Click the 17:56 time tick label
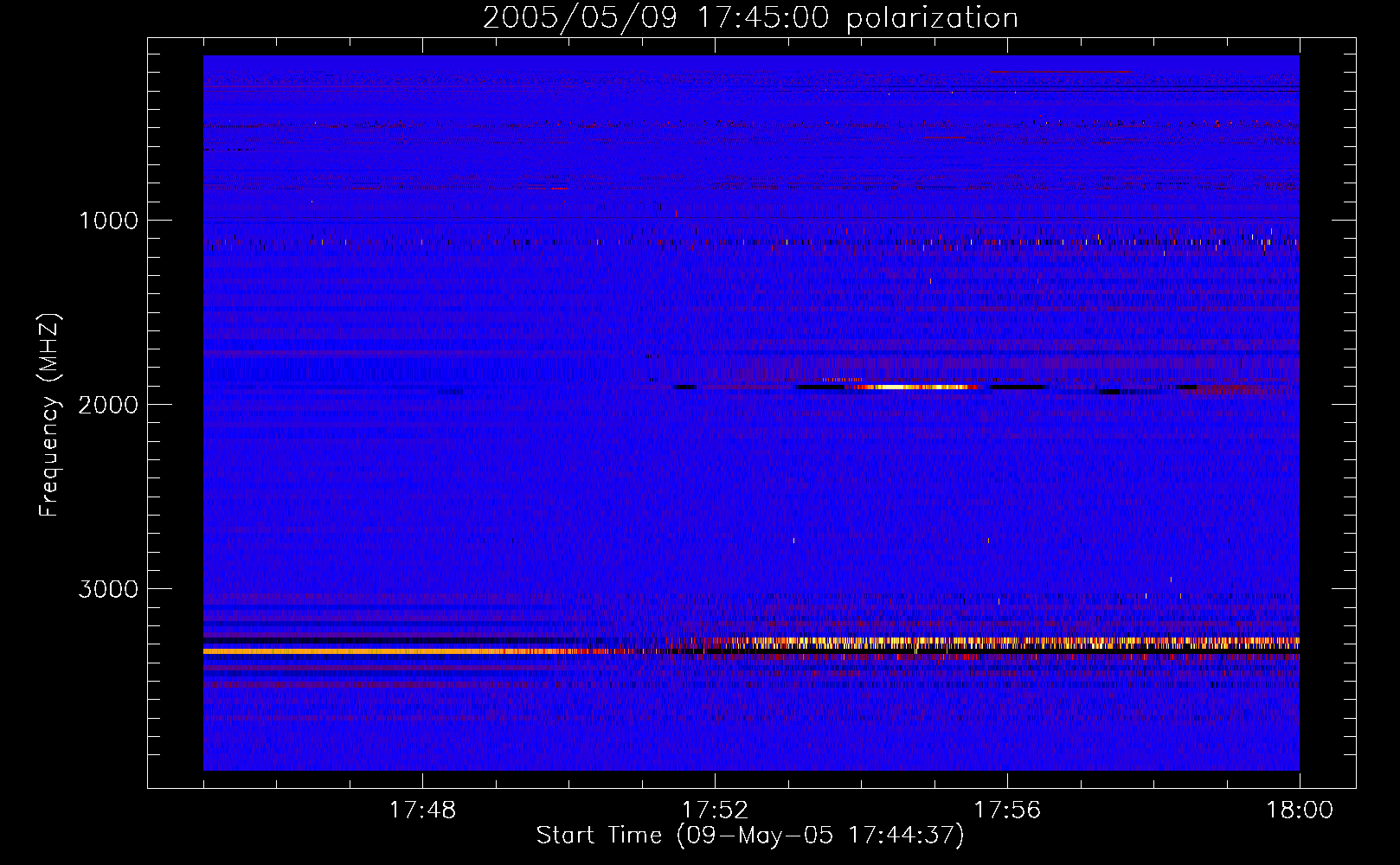The height and width of the screenshot is (865, 1400). pos(1007,811)
